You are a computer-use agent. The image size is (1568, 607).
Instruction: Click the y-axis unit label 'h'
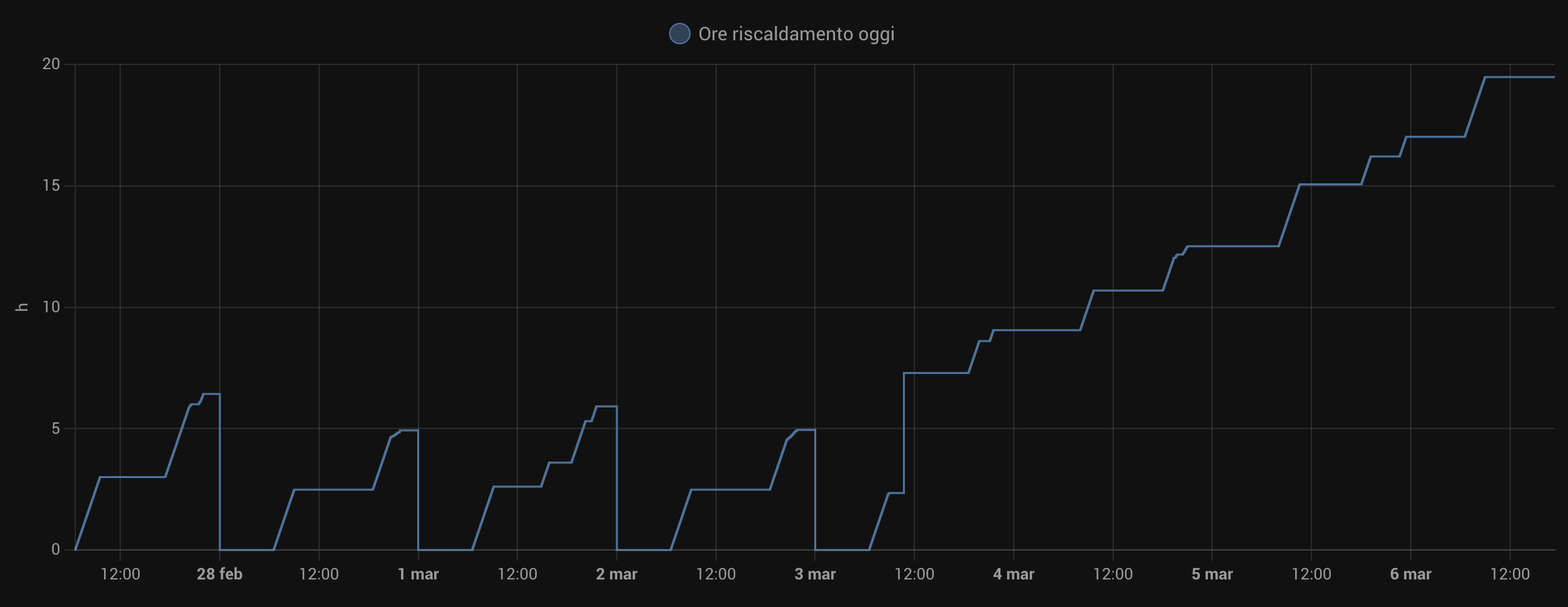click(20, 308)
